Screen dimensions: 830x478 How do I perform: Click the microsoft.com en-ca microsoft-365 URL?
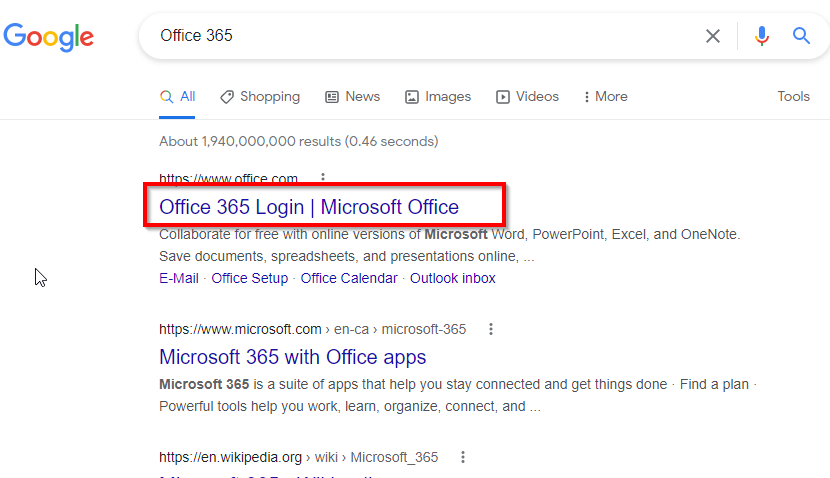pyautogui.click(x=313, y=329)
